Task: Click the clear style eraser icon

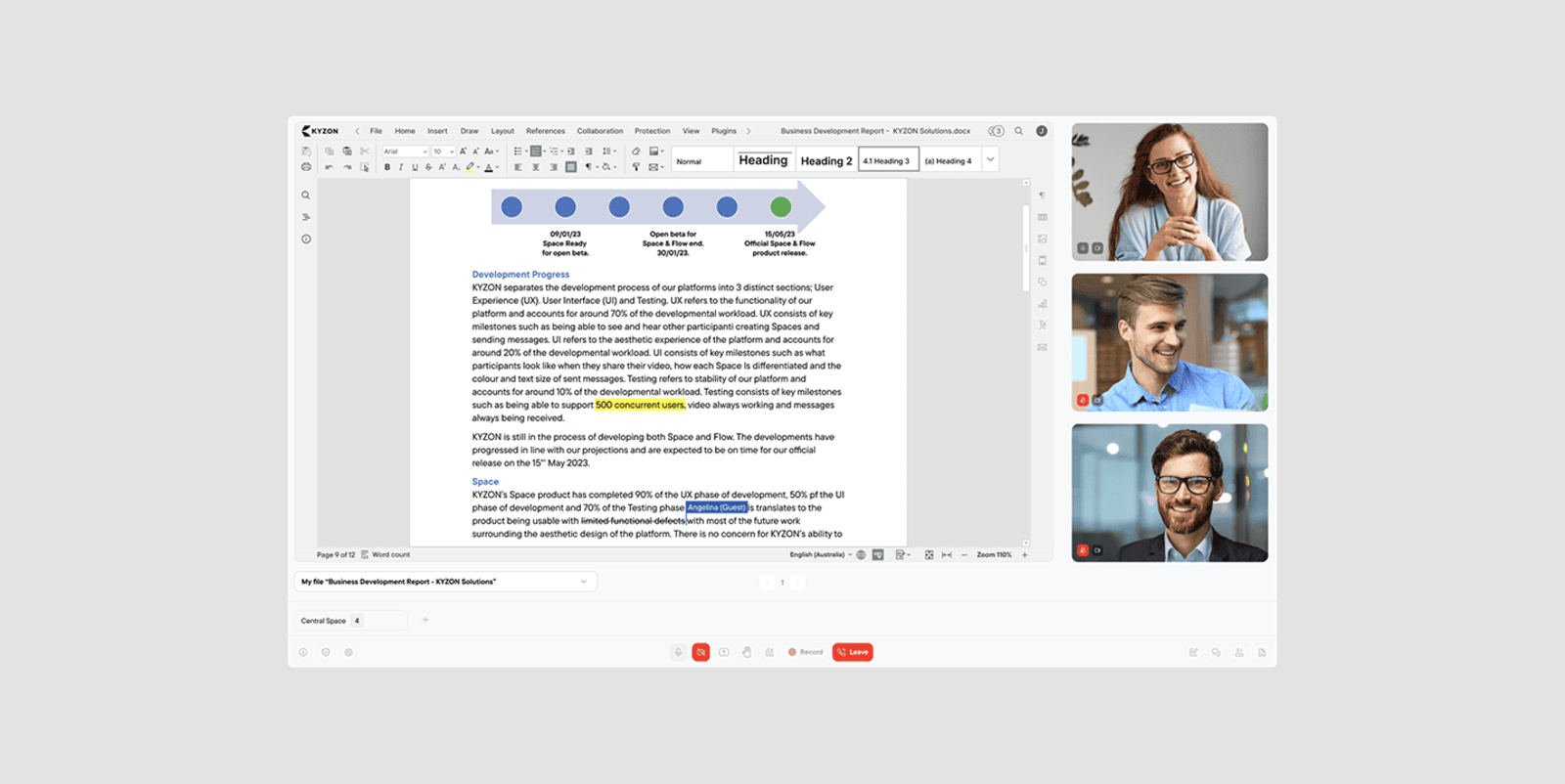Action: point(636,152)
